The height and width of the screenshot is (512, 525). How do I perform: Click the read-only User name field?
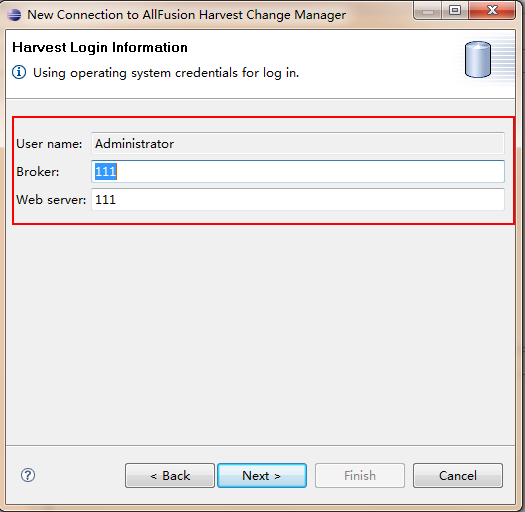click(x=298, y=144)
